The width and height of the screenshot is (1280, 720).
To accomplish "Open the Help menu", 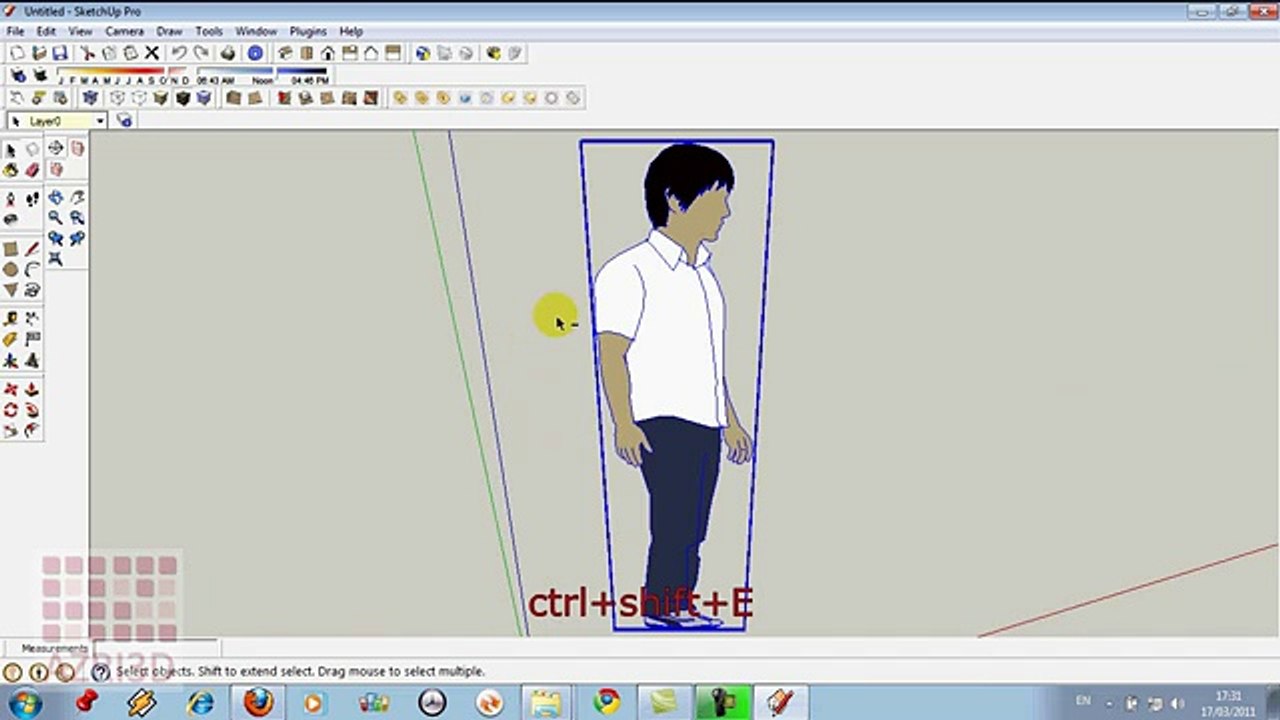I will click(351, 32).
